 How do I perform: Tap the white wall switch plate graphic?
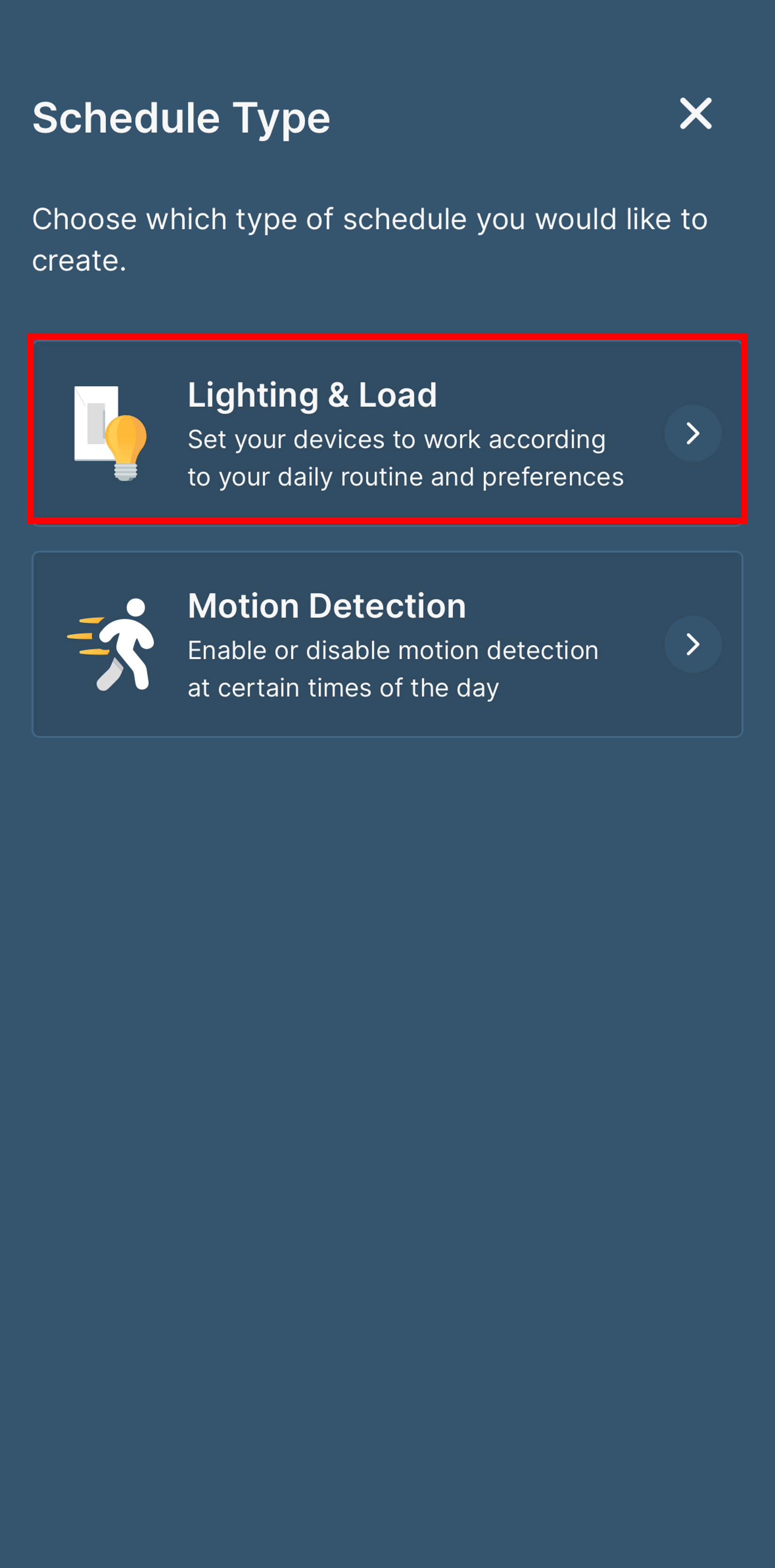(94, 423)
